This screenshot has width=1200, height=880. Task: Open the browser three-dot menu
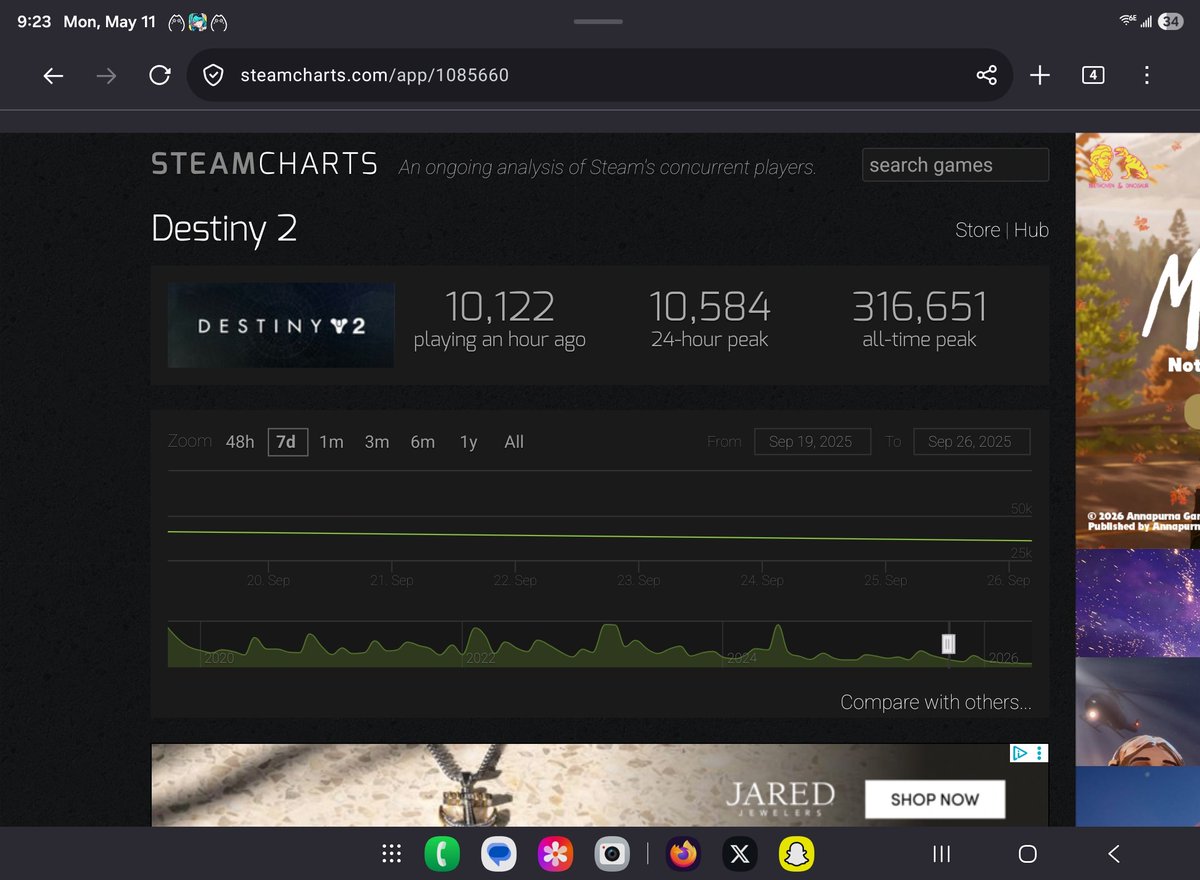pos(1146,76)
